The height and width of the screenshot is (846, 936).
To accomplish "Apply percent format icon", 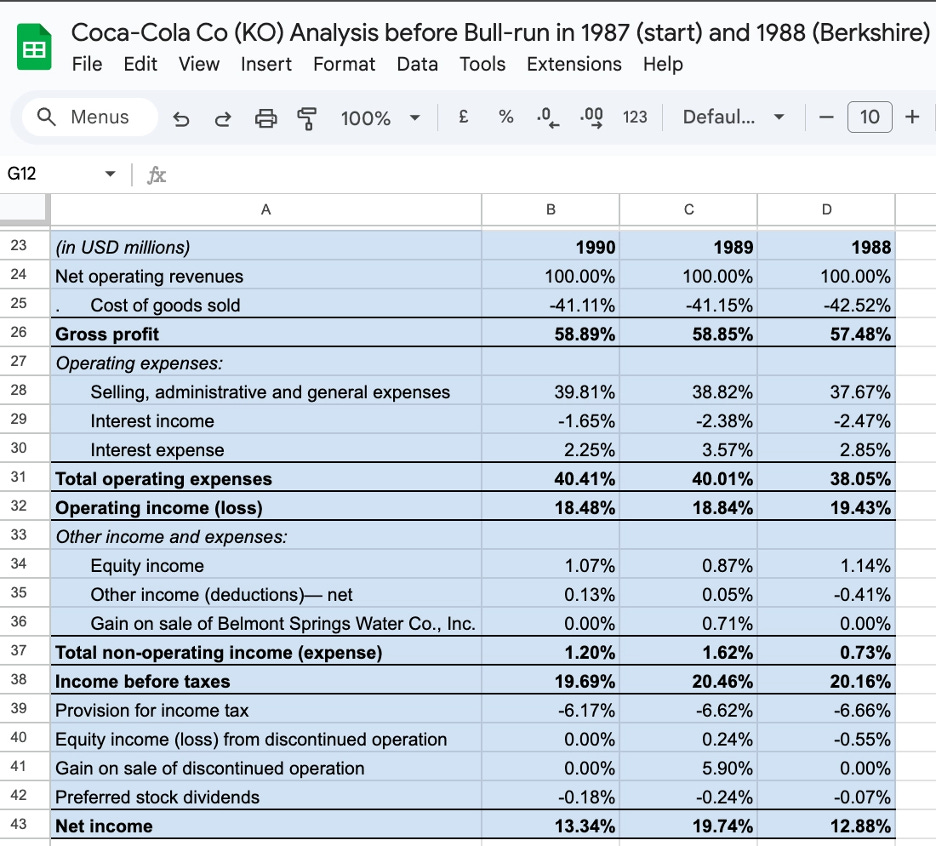I will coord(506,117).
